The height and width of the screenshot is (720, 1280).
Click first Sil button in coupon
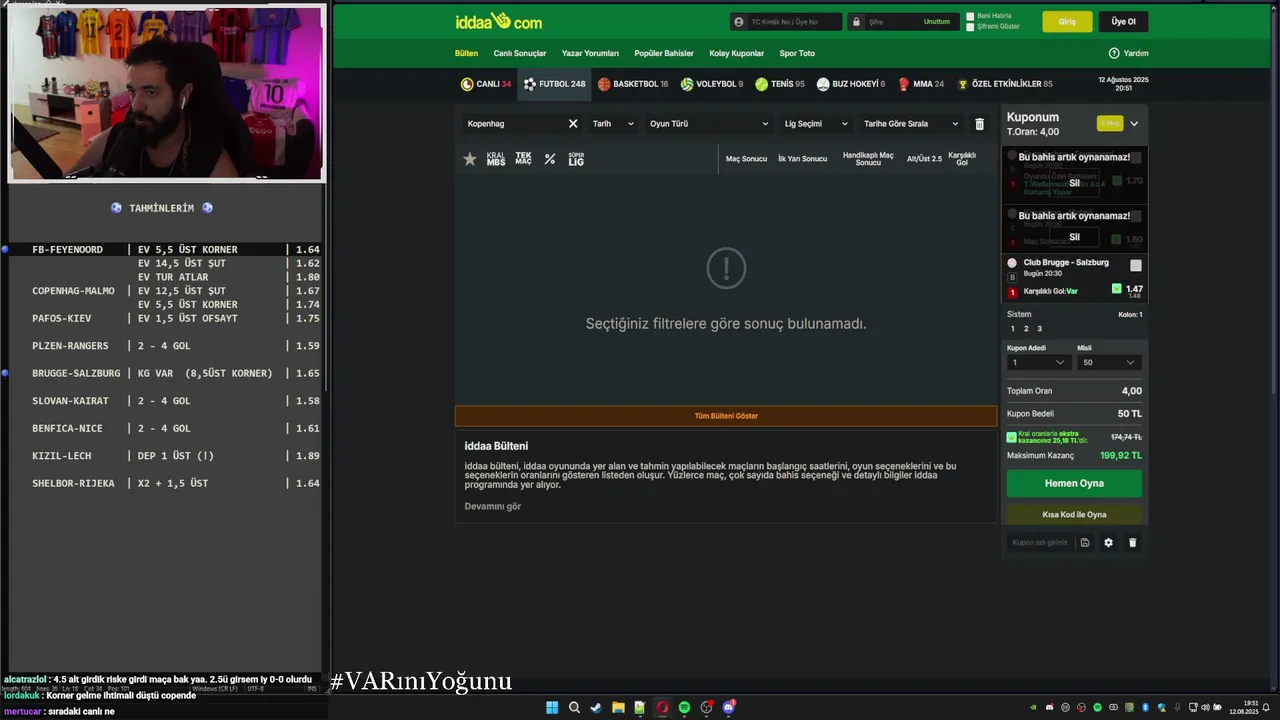click(x=1074, y=183)
